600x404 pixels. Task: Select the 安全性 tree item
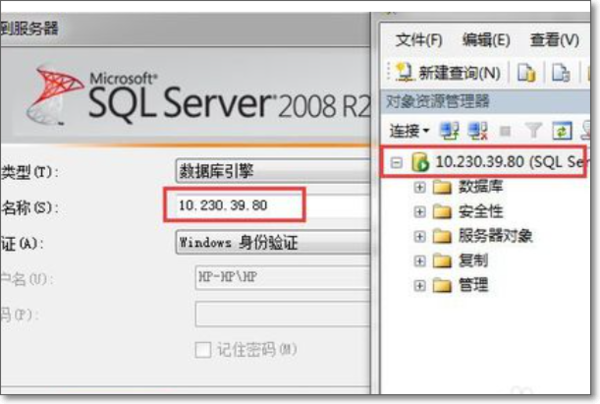click(x=480, y=211)
